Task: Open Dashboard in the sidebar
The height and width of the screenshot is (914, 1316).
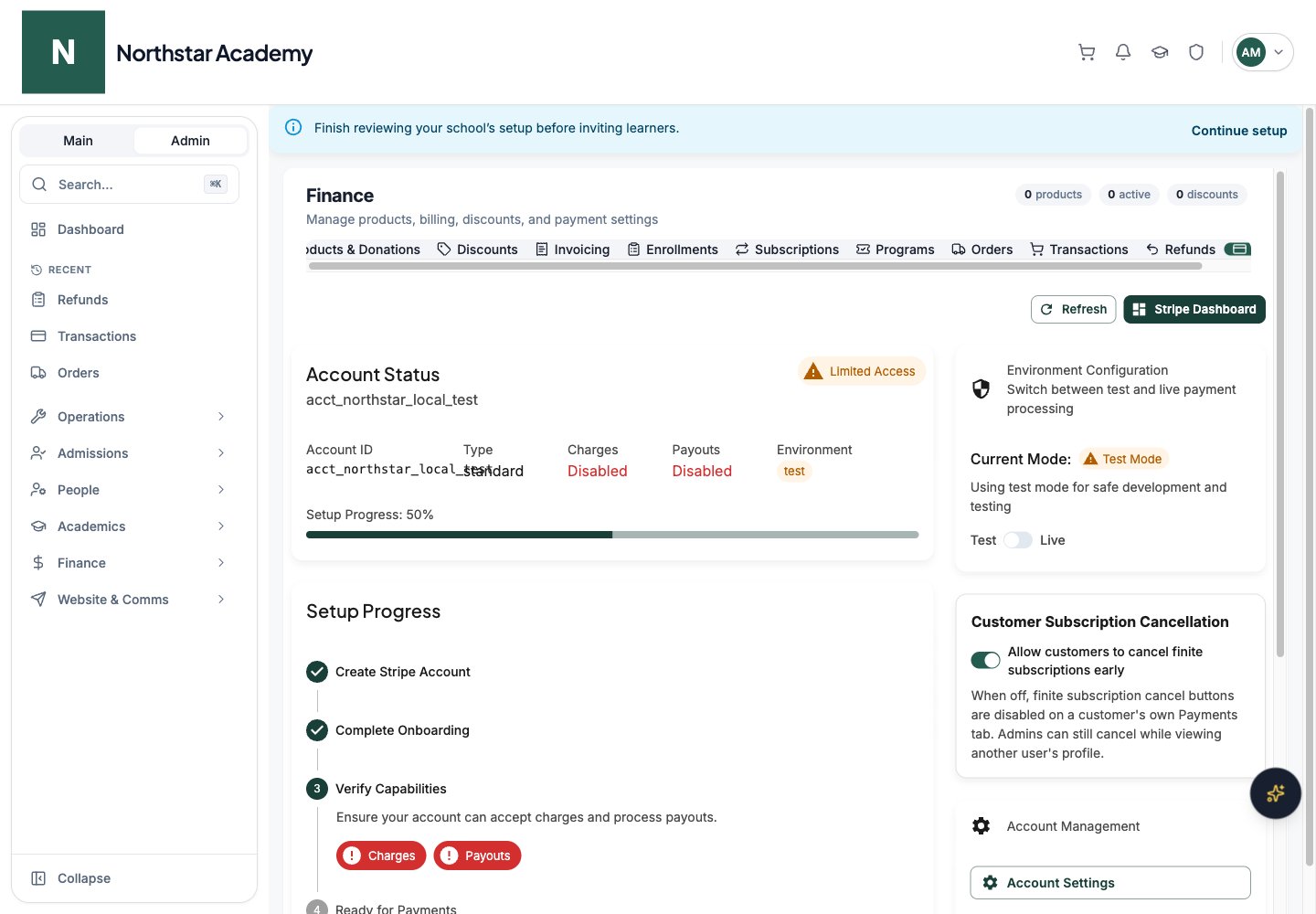Action: click(x=129, y=229)
